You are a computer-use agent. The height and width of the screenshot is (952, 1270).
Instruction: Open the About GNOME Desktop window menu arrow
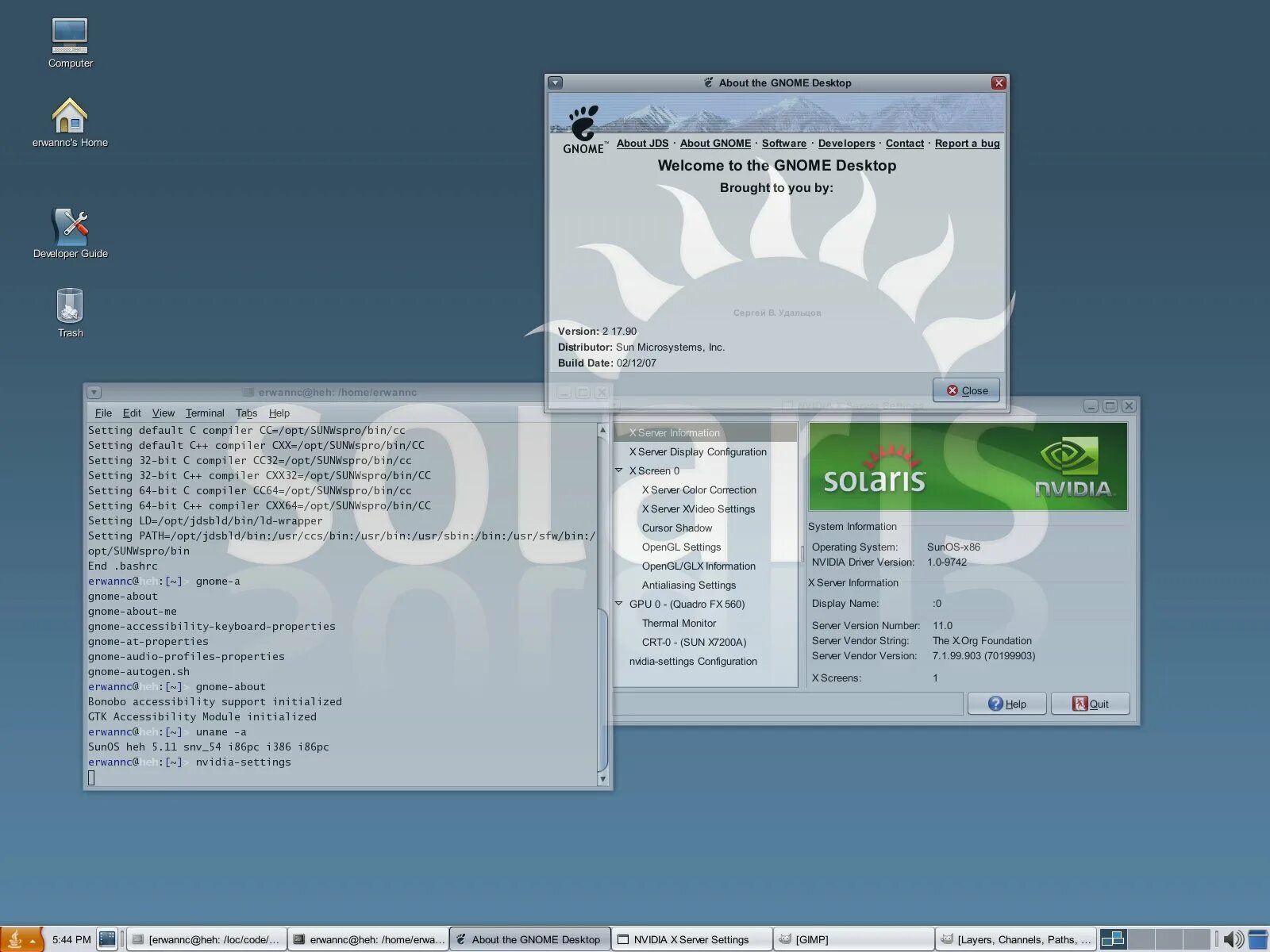(556, 83)
